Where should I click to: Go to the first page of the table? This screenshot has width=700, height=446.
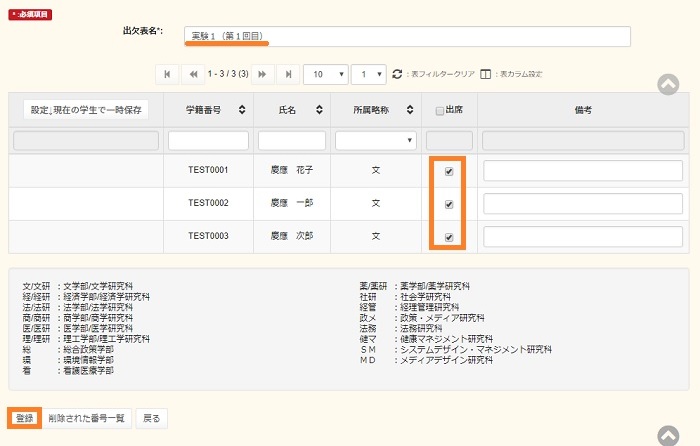point(167,74)
